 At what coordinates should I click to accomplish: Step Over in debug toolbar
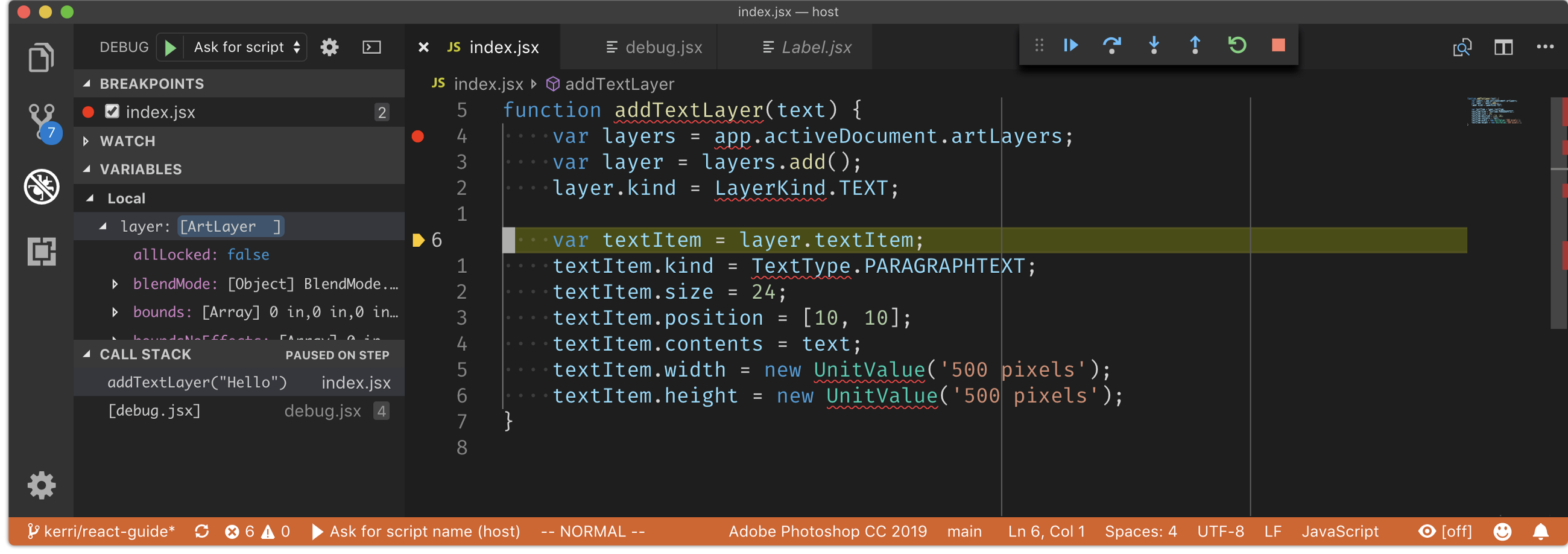tap(1111, 45)
